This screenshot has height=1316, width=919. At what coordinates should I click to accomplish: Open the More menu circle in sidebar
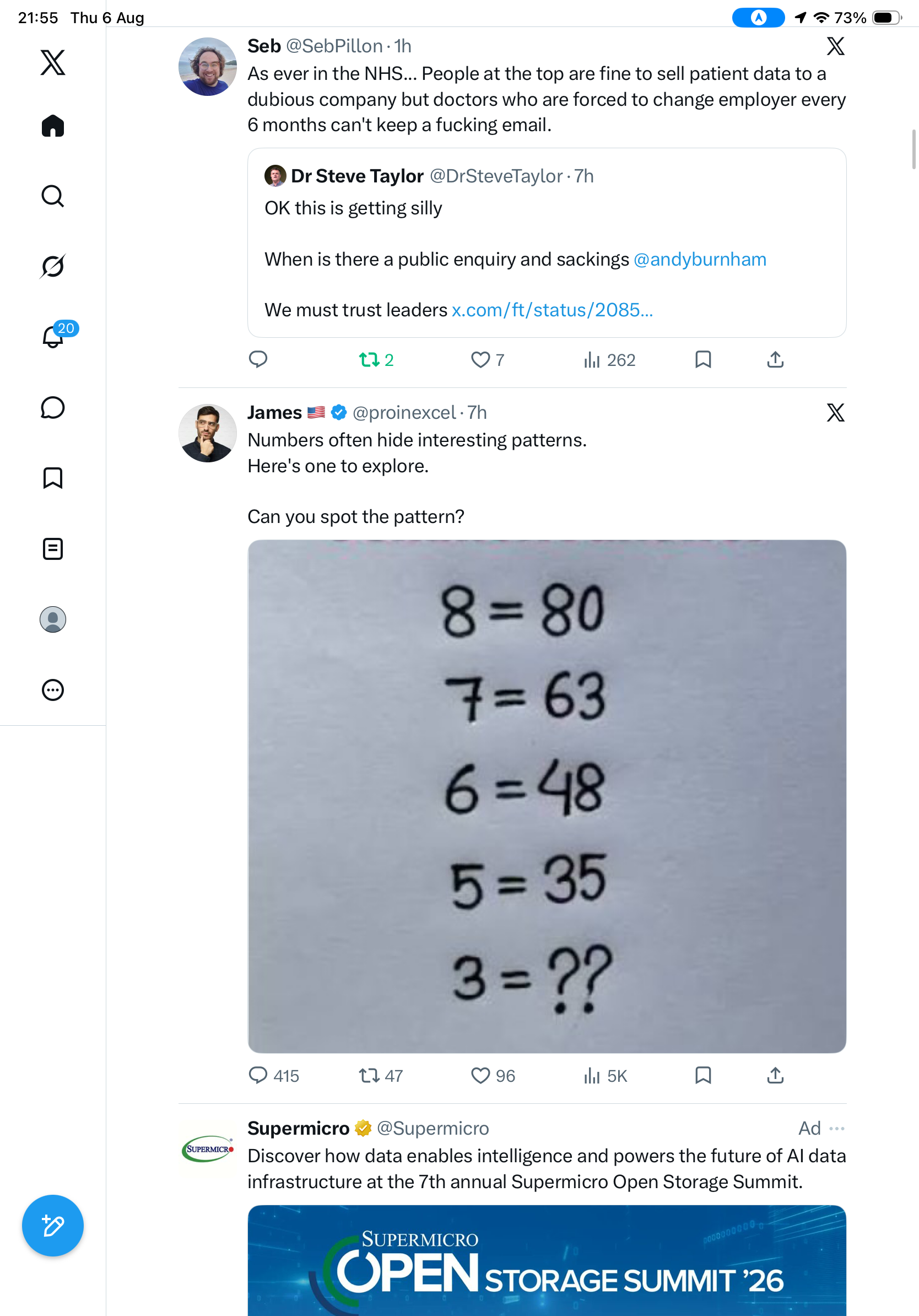(53, 689)
